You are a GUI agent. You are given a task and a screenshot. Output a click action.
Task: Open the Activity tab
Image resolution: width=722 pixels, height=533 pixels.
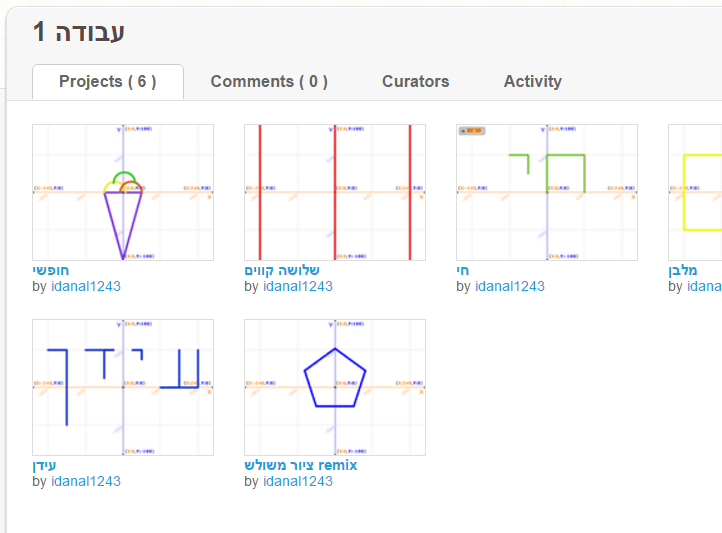pyautogui.click(x=533, y=82)
